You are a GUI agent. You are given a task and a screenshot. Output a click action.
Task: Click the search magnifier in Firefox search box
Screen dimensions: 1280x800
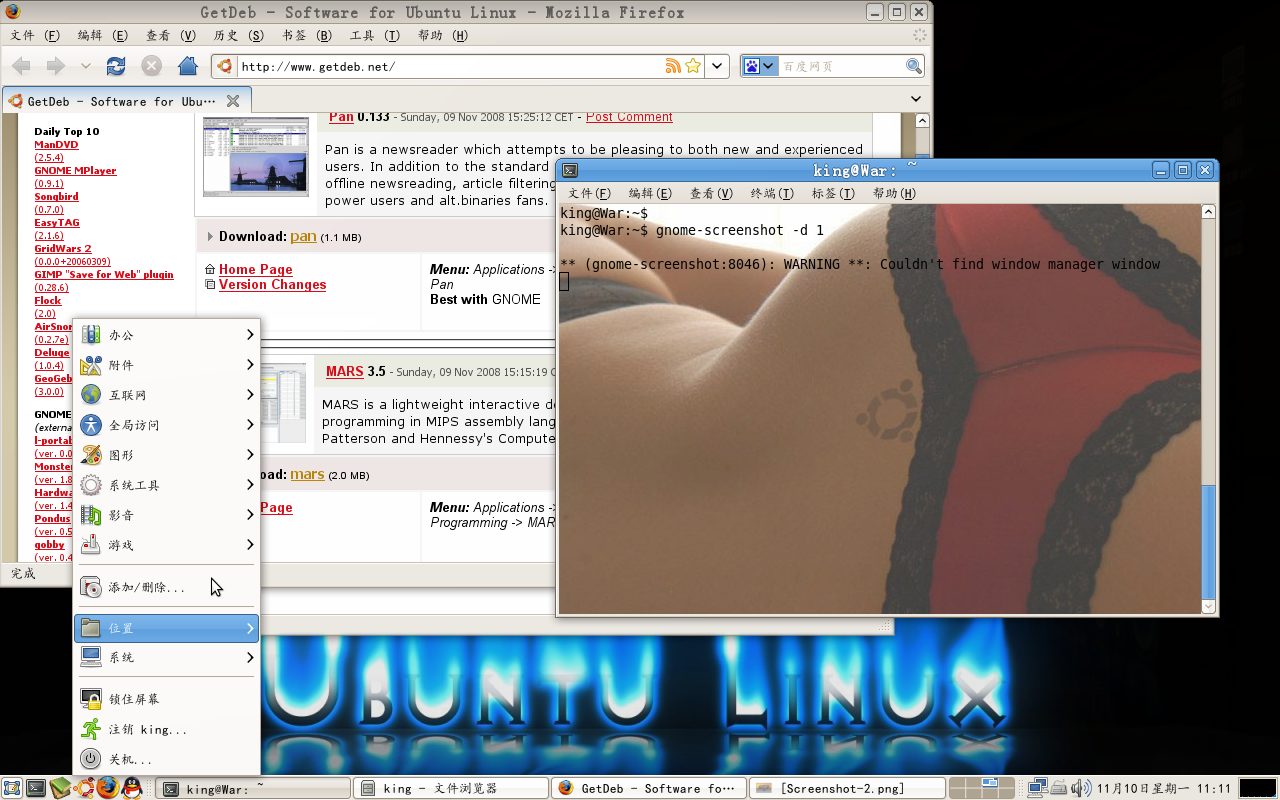914,66
